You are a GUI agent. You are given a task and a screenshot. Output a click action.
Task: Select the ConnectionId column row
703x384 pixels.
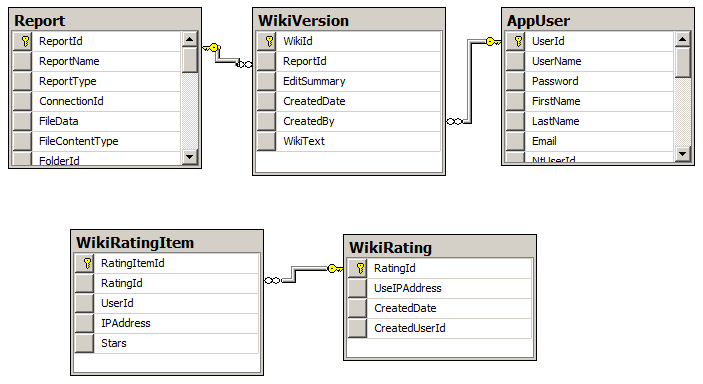point(97,101)
